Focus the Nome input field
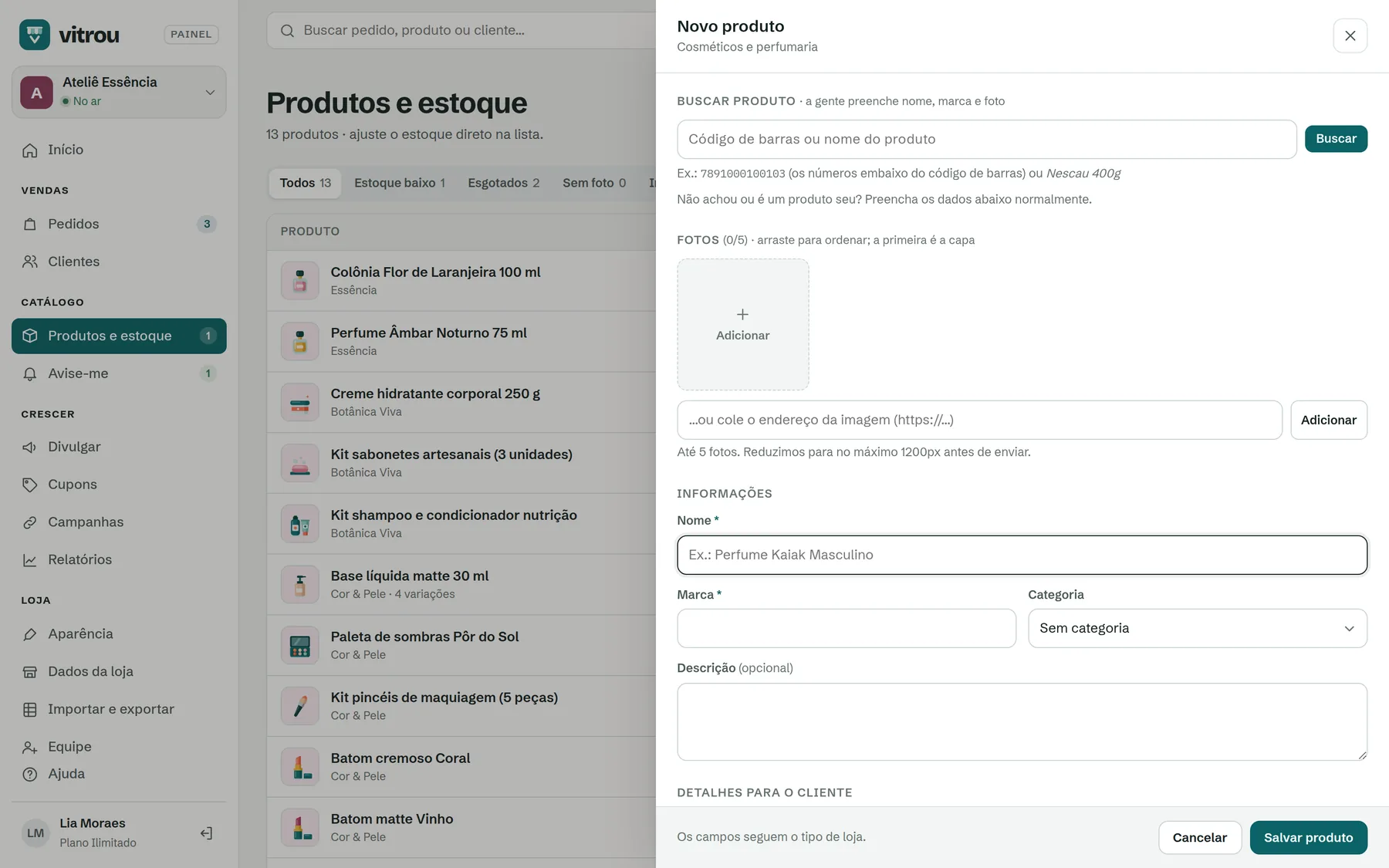 pos(1022,555)
